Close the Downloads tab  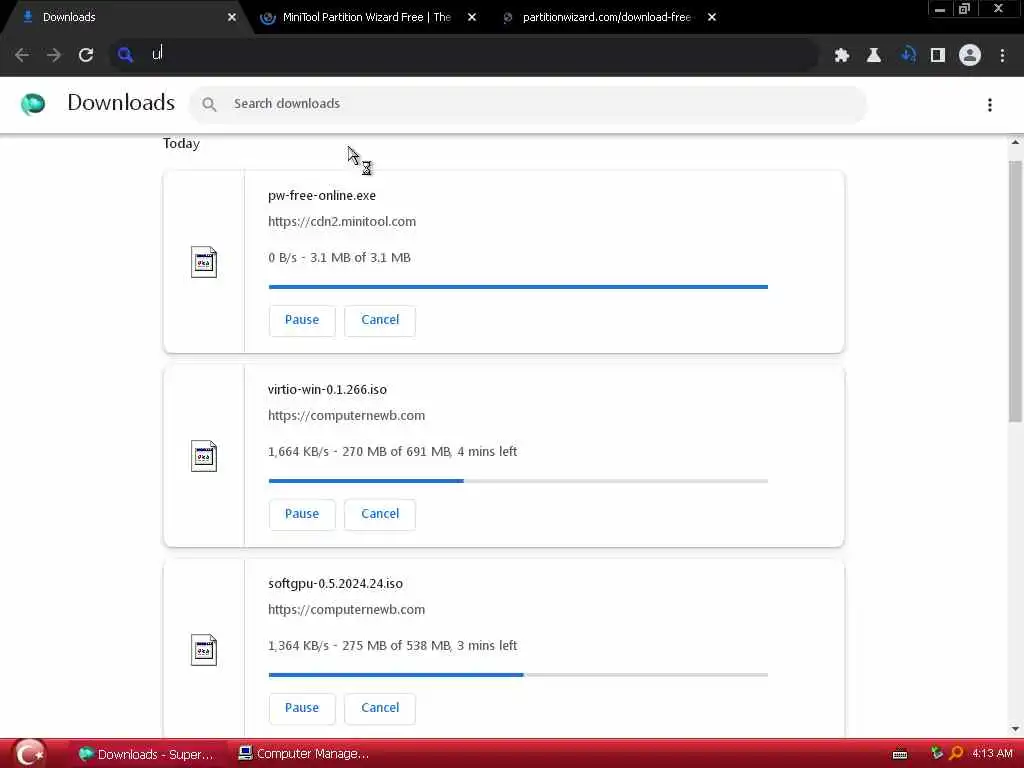(232, 18)
